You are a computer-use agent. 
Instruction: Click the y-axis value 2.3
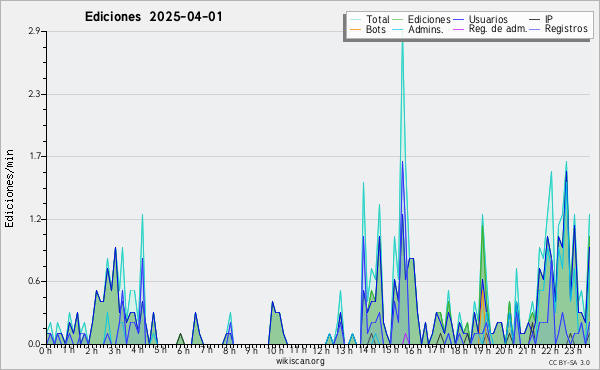(35, 94)
